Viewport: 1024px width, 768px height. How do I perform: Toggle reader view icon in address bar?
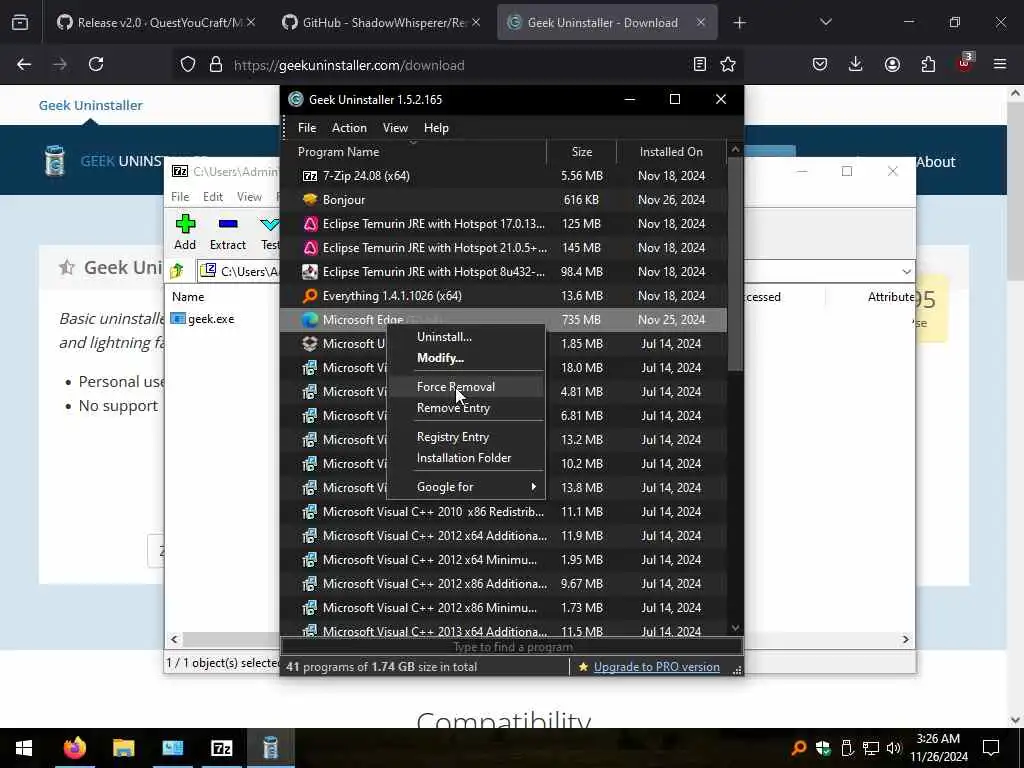[699, 64]
